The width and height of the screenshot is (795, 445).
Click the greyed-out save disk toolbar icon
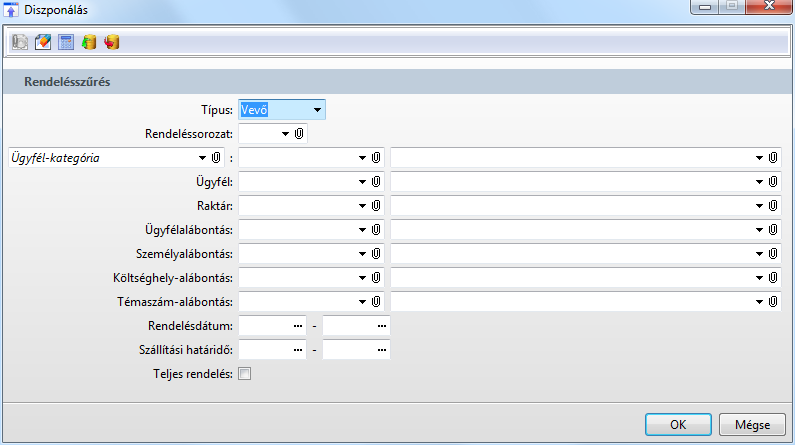pos(20,42)
